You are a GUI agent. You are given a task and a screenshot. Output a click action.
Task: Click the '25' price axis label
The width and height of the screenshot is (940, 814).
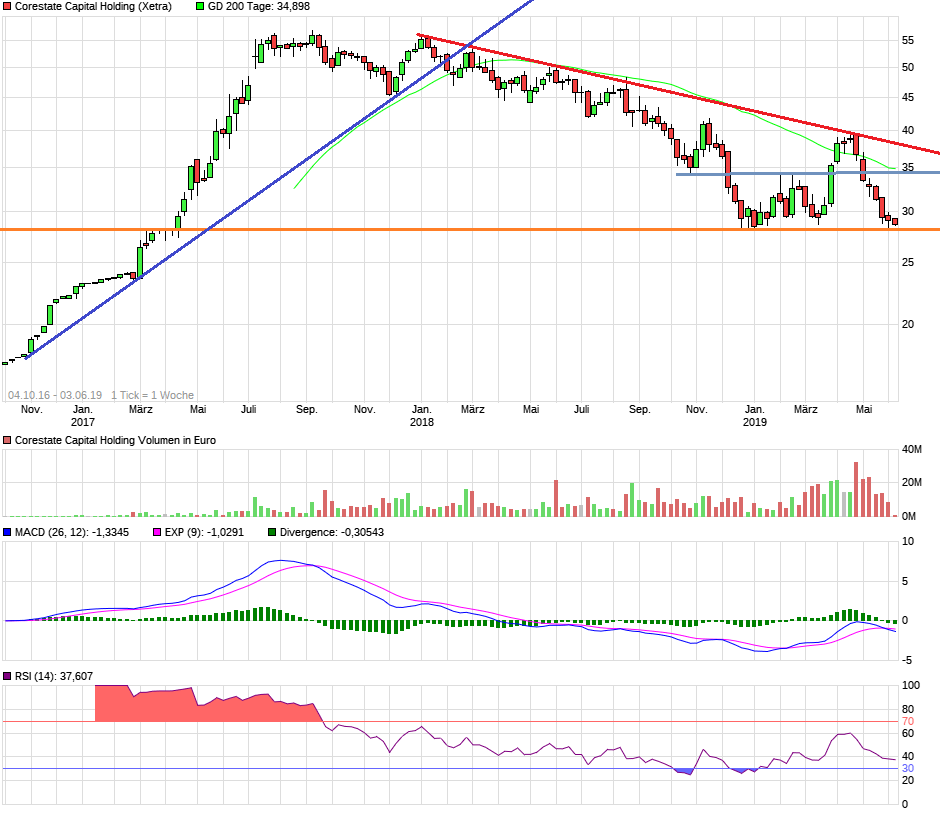pos(908,262)
